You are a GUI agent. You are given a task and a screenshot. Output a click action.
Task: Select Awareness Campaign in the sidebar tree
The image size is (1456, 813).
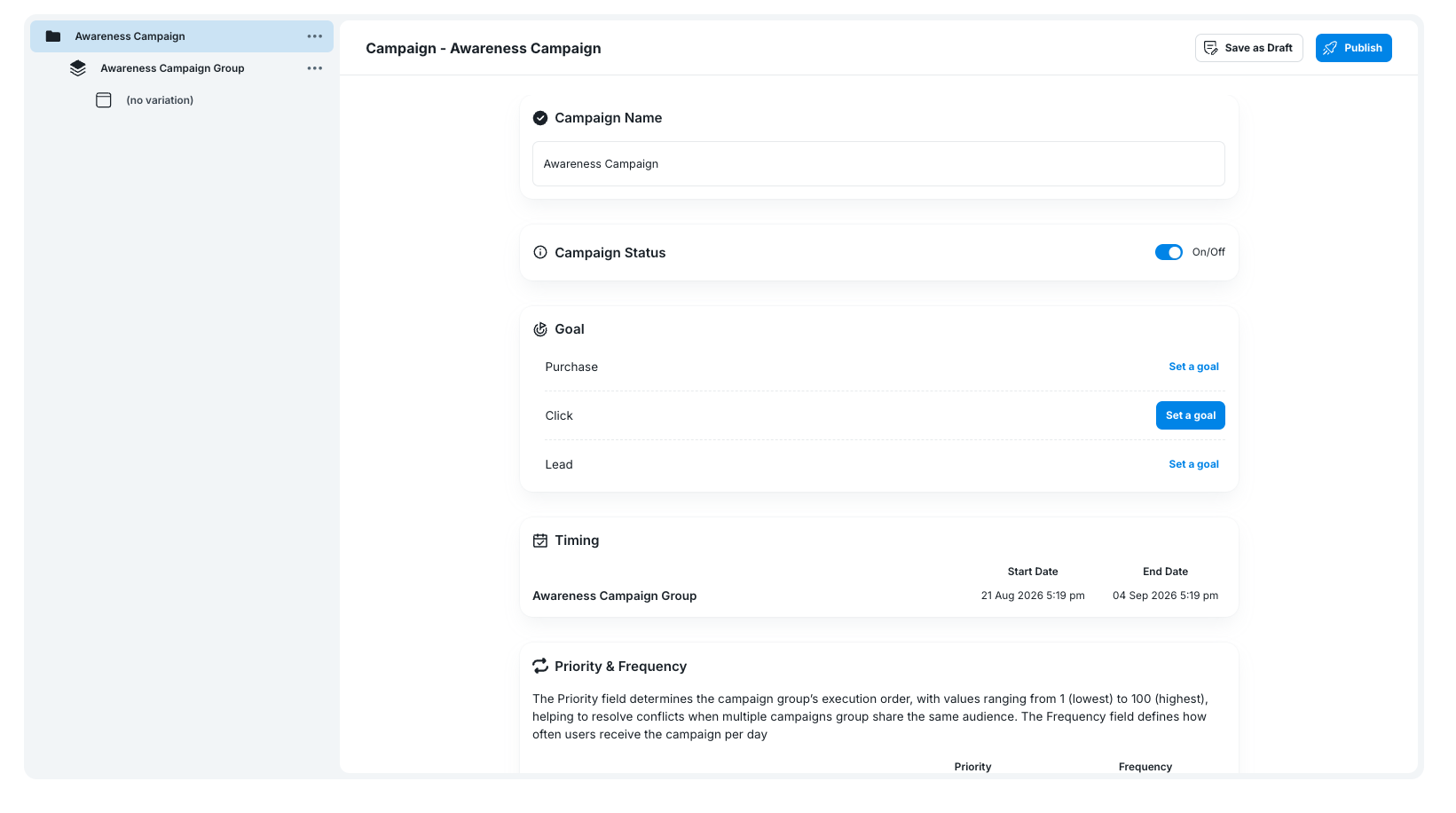tap(182, 36)
